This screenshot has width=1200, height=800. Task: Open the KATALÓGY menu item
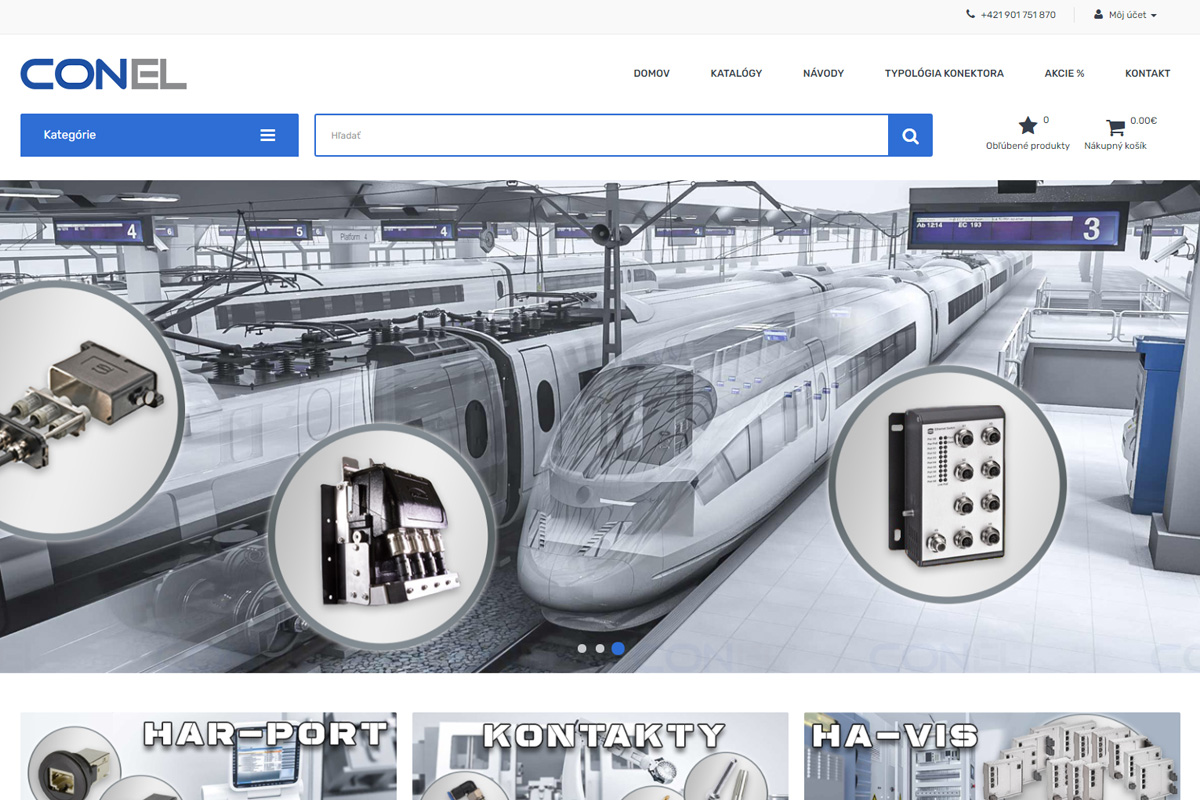(x=736, y=73)
